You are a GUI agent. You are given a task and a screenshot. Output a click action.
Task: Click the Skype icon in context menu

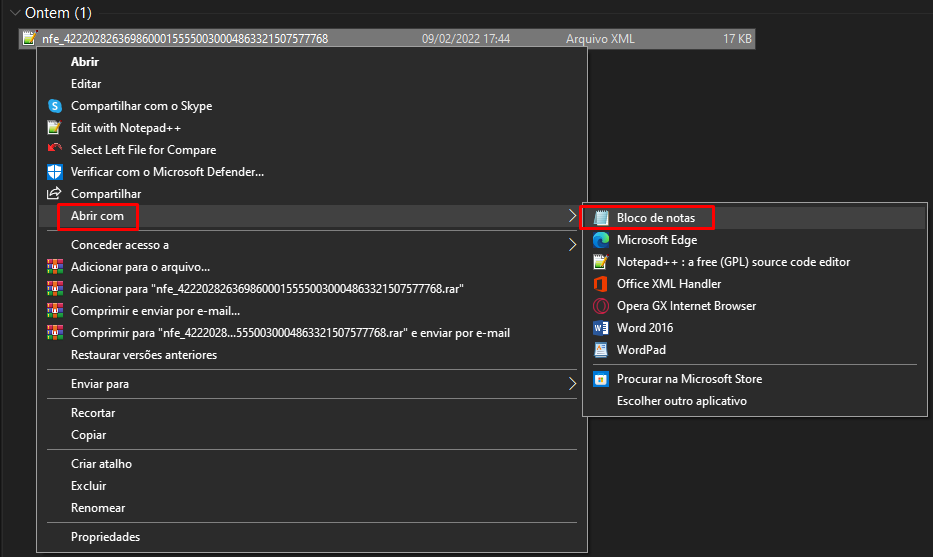pos(55,106)
